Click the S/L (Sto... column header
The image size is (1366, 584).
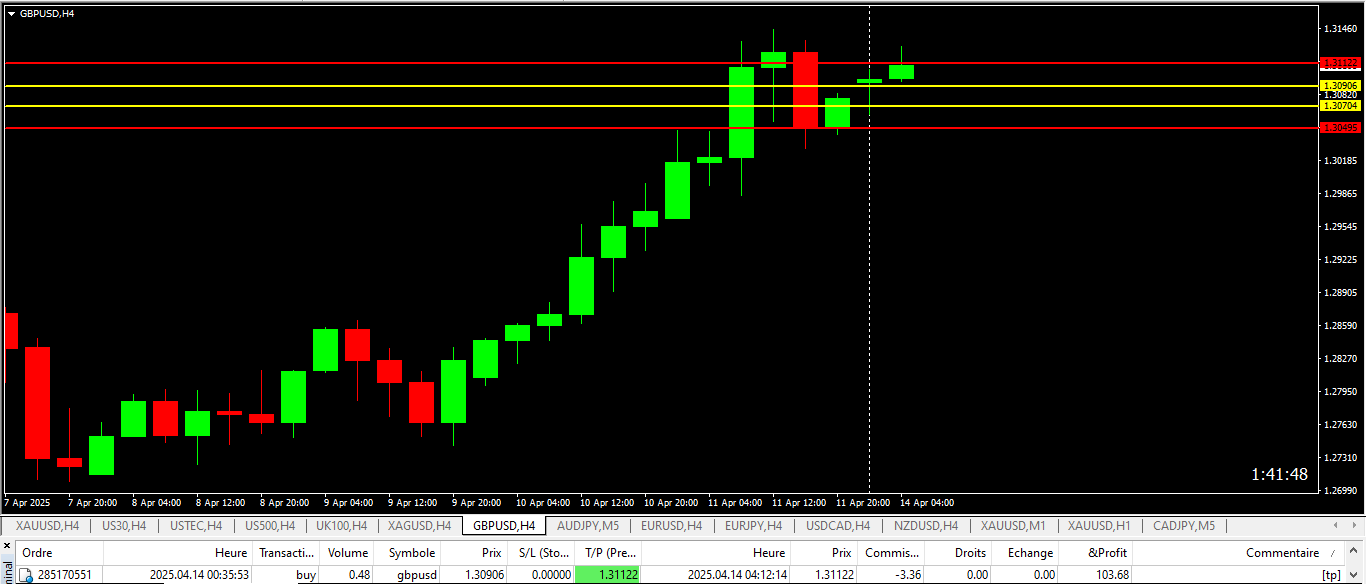541,553
